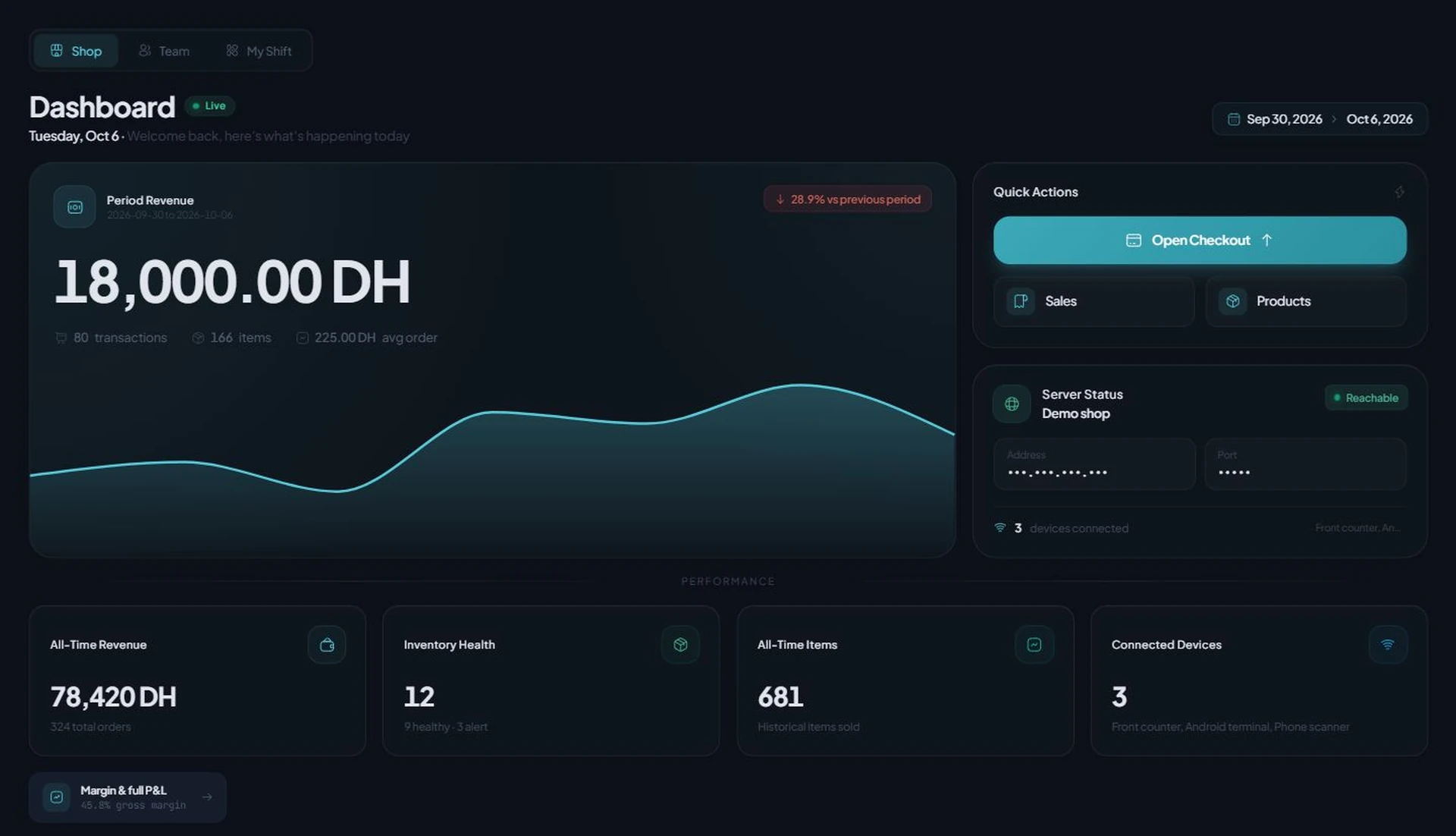This screenshot has width=1456, height=836.
Task: Click the arrow on Margin & full P&L
Action: click(207, 797)
